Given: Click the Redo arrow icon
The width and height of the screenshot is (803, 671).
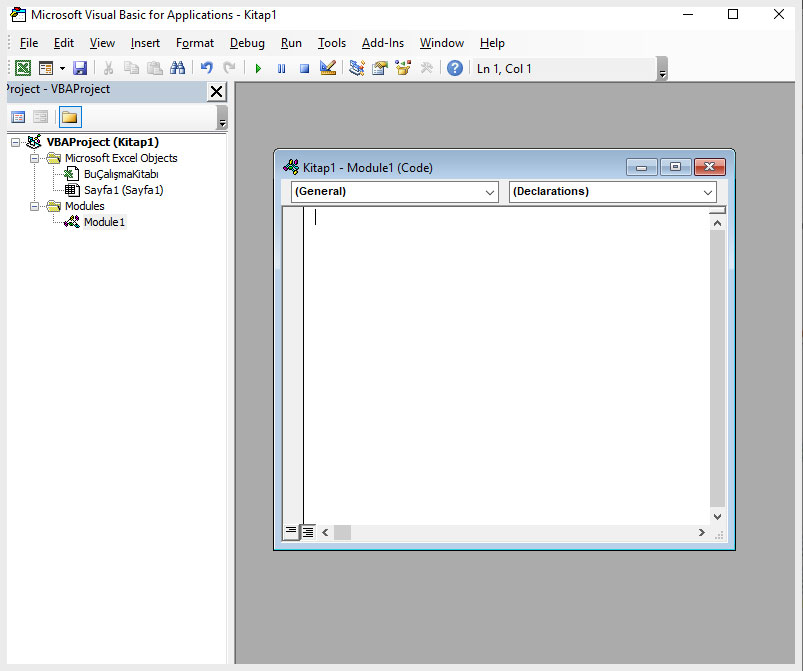Looking at the screenshot, I should point(229,68).
